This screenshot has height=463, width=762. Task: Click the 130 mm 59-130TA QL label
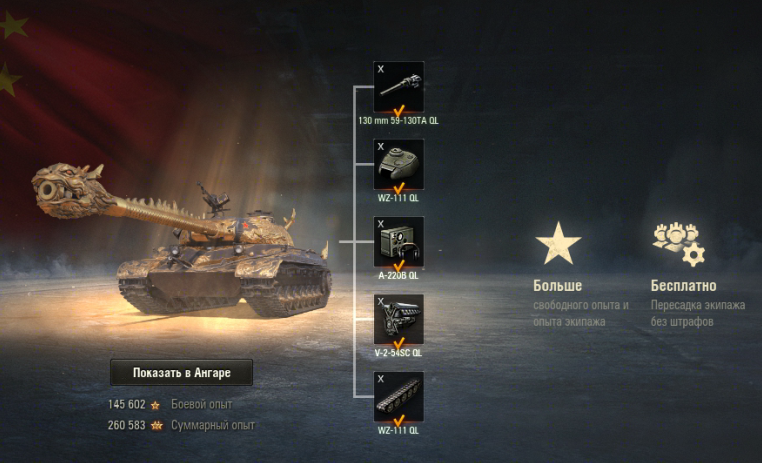point(398,121)
